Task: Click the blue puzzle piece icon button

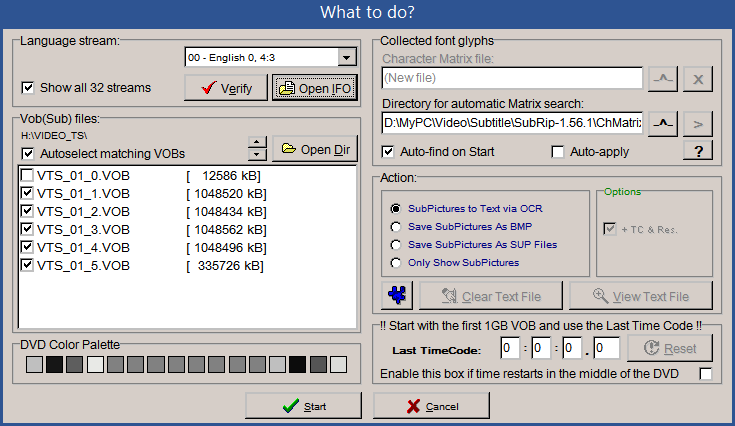Action: point(397,295)
